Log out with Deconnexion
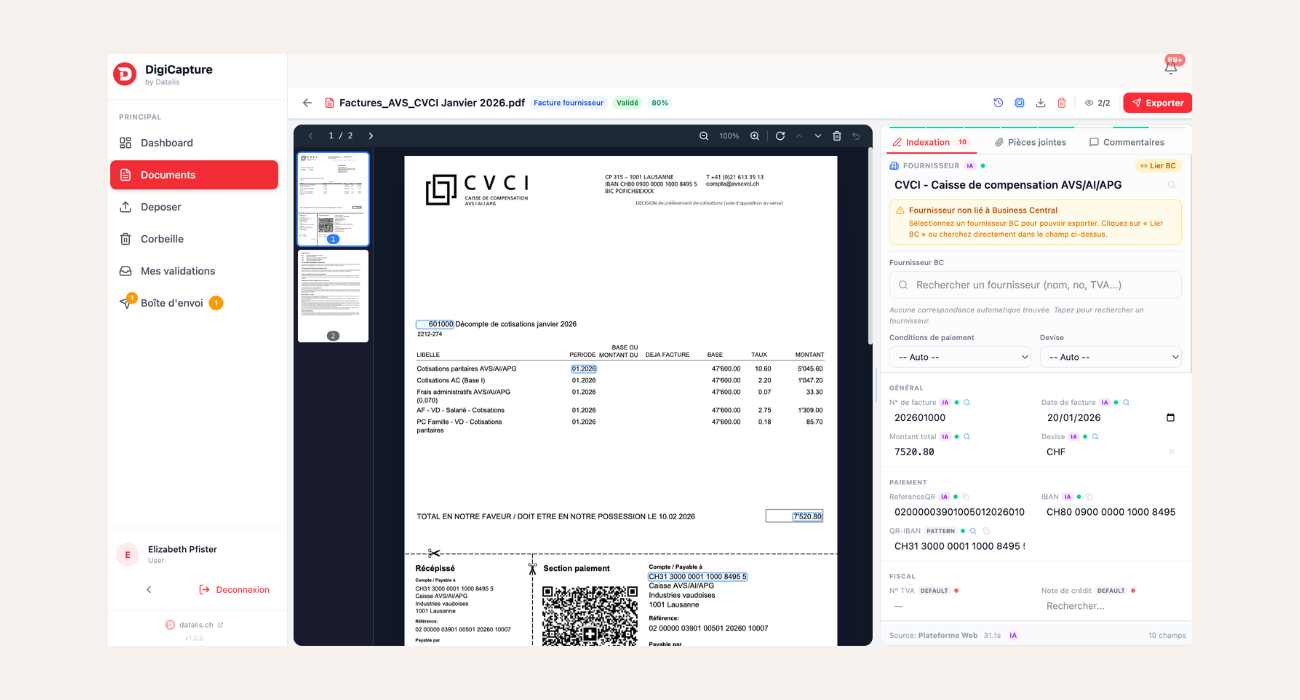Image resolution: width=1300 pixels, height=700 pixels. tap(234, 590)
